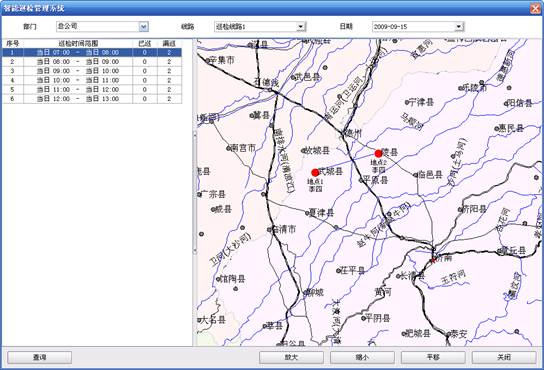Click the 查询 button
The width and height of the screenshot is (544, 370).
pos(40,357)
